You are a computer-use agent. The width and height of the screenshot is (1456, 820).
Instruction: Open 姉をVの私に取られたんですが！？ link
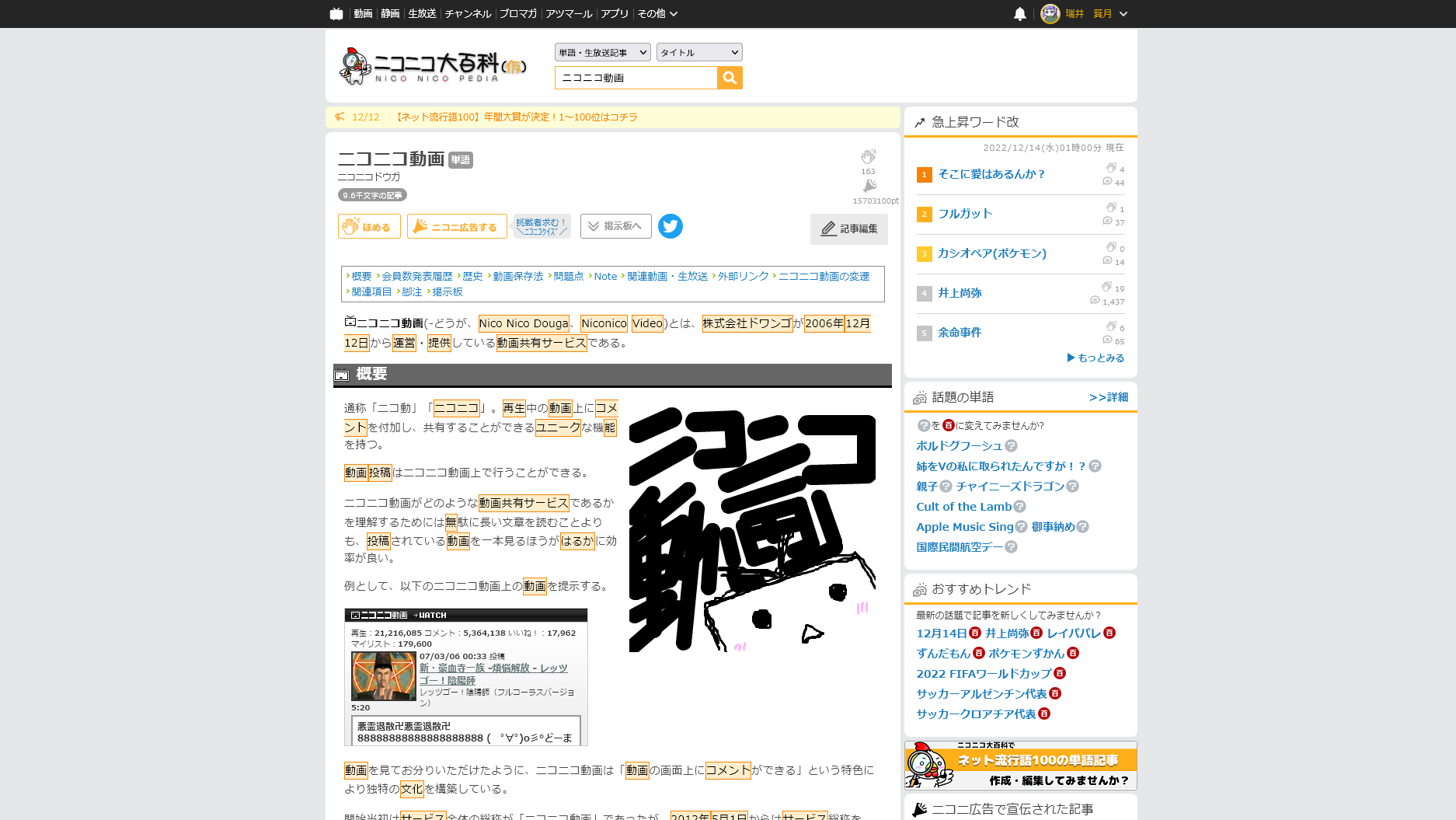(x=1001, y=466)
